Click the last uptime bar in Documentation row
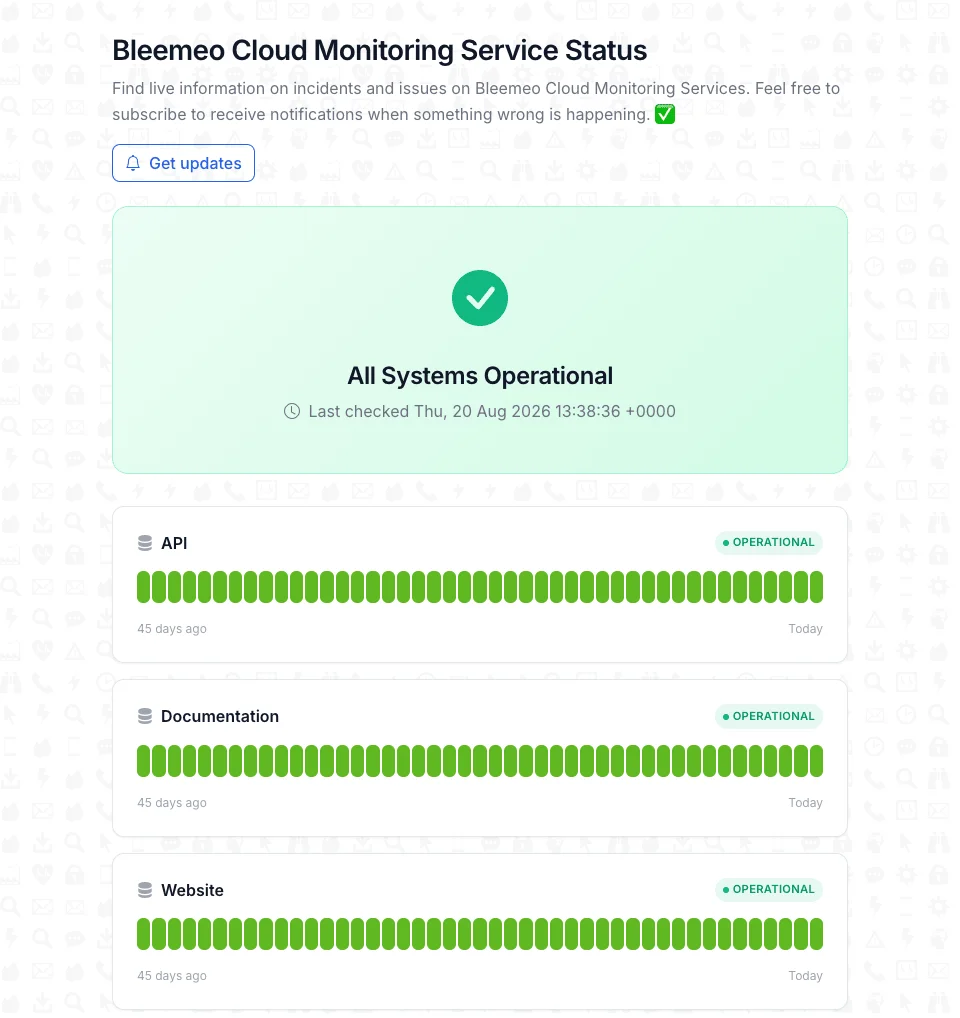 click(x=818, y=763)
